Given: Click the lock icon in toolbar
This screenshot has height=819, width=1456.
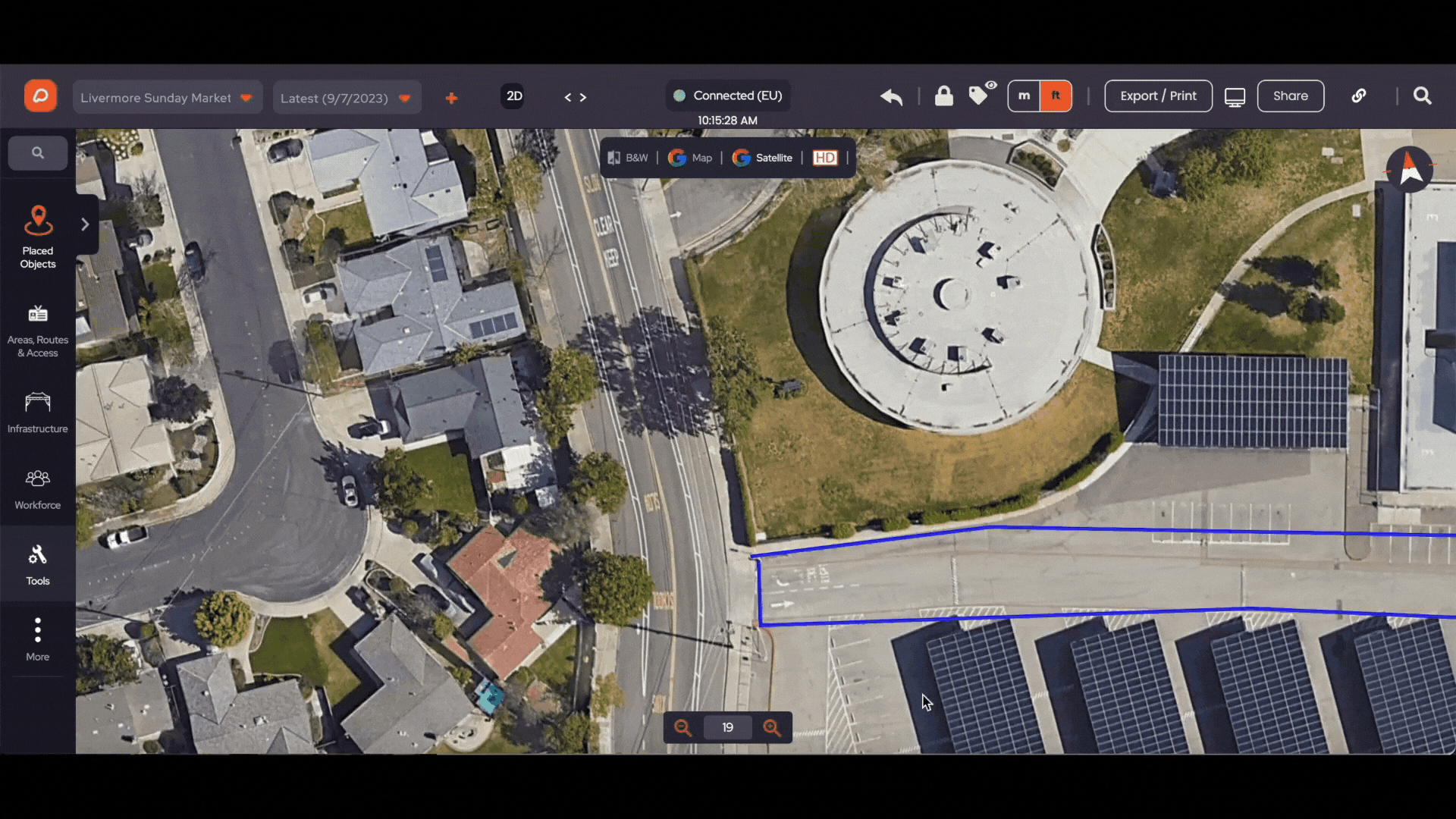Looking at the screenshot, I should pyautogui.click(x=943, y=96).
